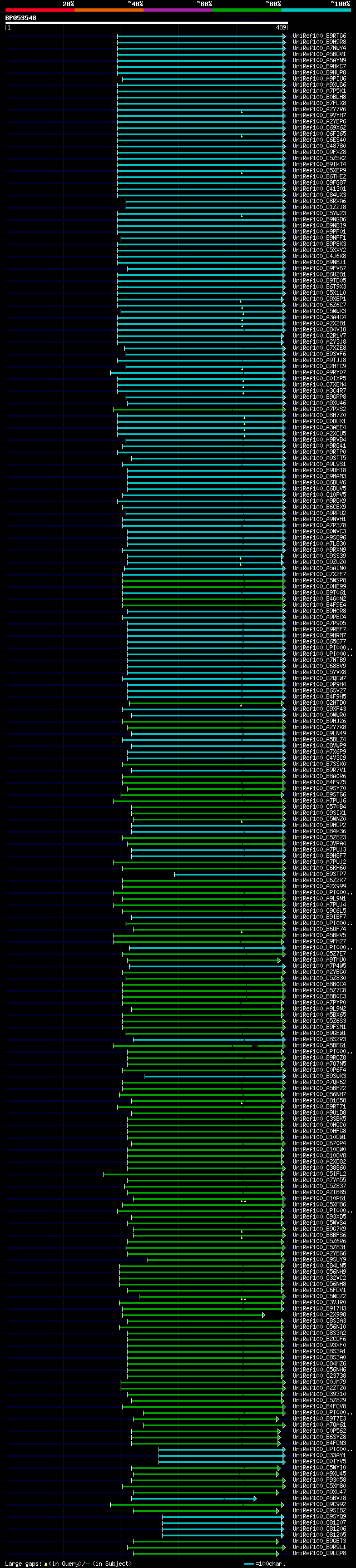Click label UniRef100_A3A4C4
356x1568 pixels.
(319, 317)
